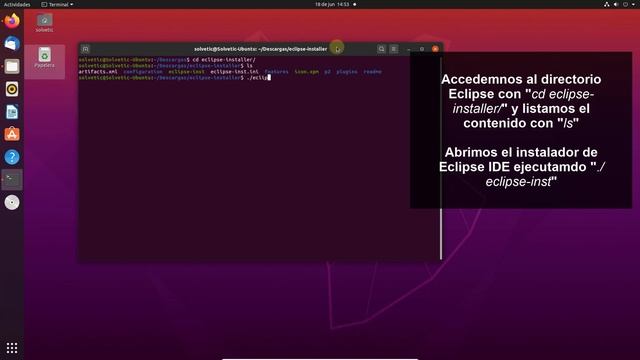Open Firefox from the dock
Viewport: 640px width, 360px height.
12,21
